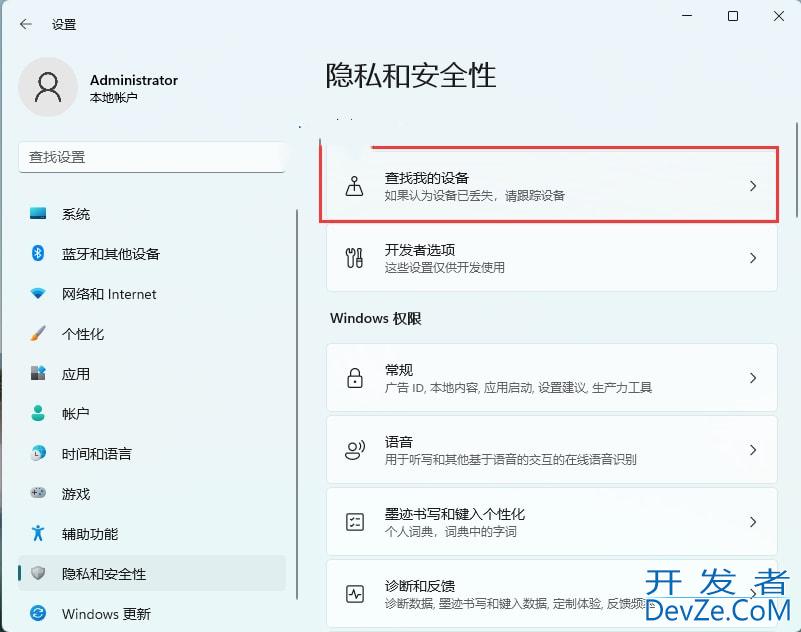
Task: Click the 墨迹书写和键入个性化 checklist icon
Action: pyautogui.click(x=355, y=522)
